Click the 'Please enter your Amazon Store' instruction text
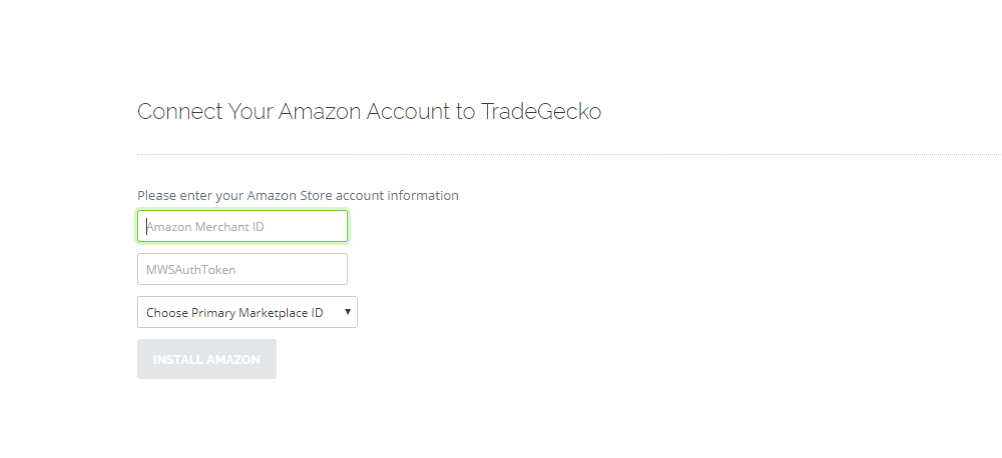Viewport: 1002px width, 458px height. tap(297, 196)
